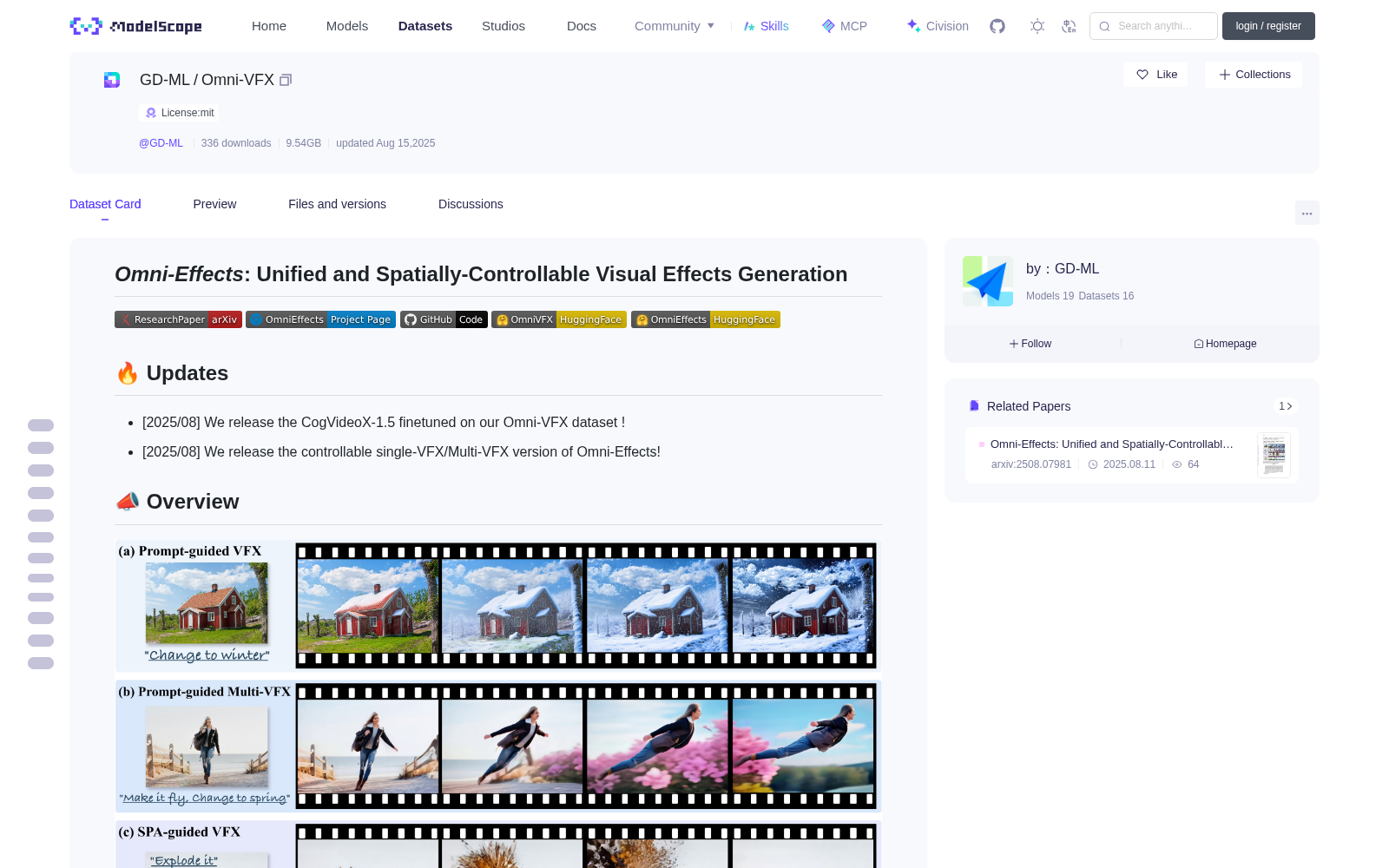Open the Civision link
This screenshot has height=868, width=1389.
point(938,26)
